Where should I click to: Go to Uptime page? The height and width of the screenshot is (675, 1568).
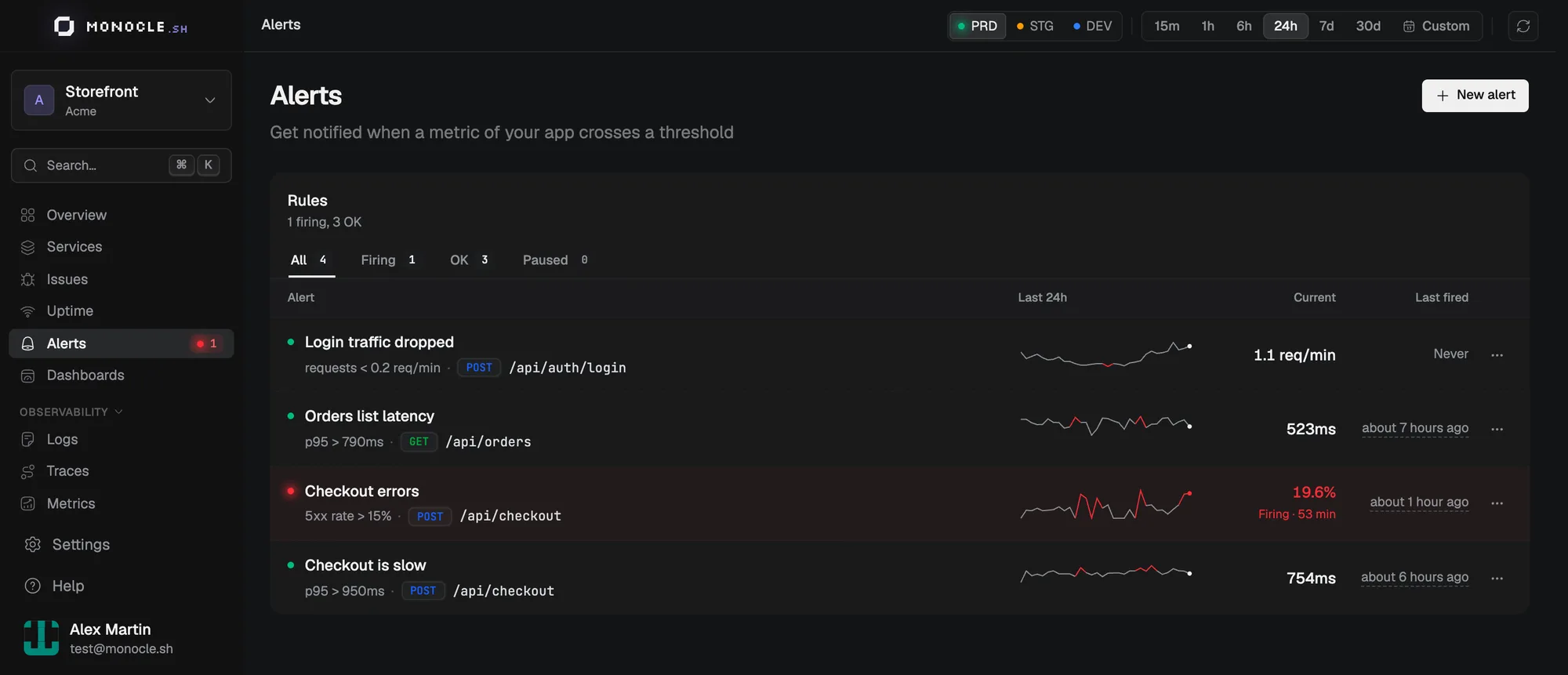coord(122,311)
